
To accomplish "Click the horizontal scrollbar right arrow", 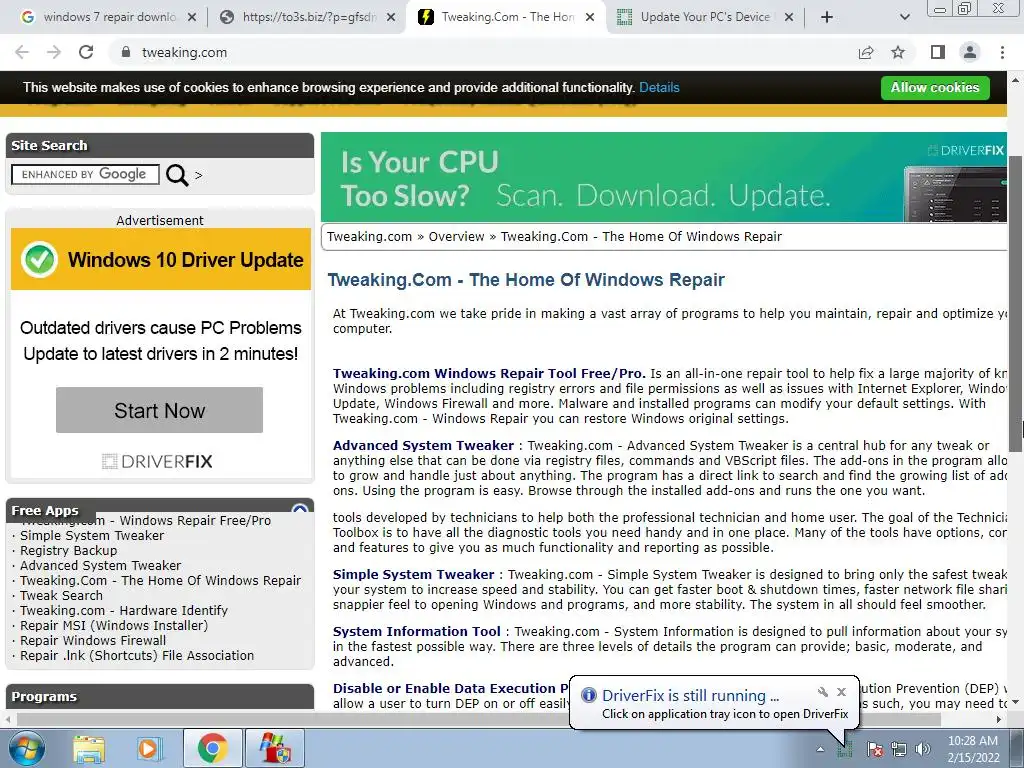I will [999, 720].
